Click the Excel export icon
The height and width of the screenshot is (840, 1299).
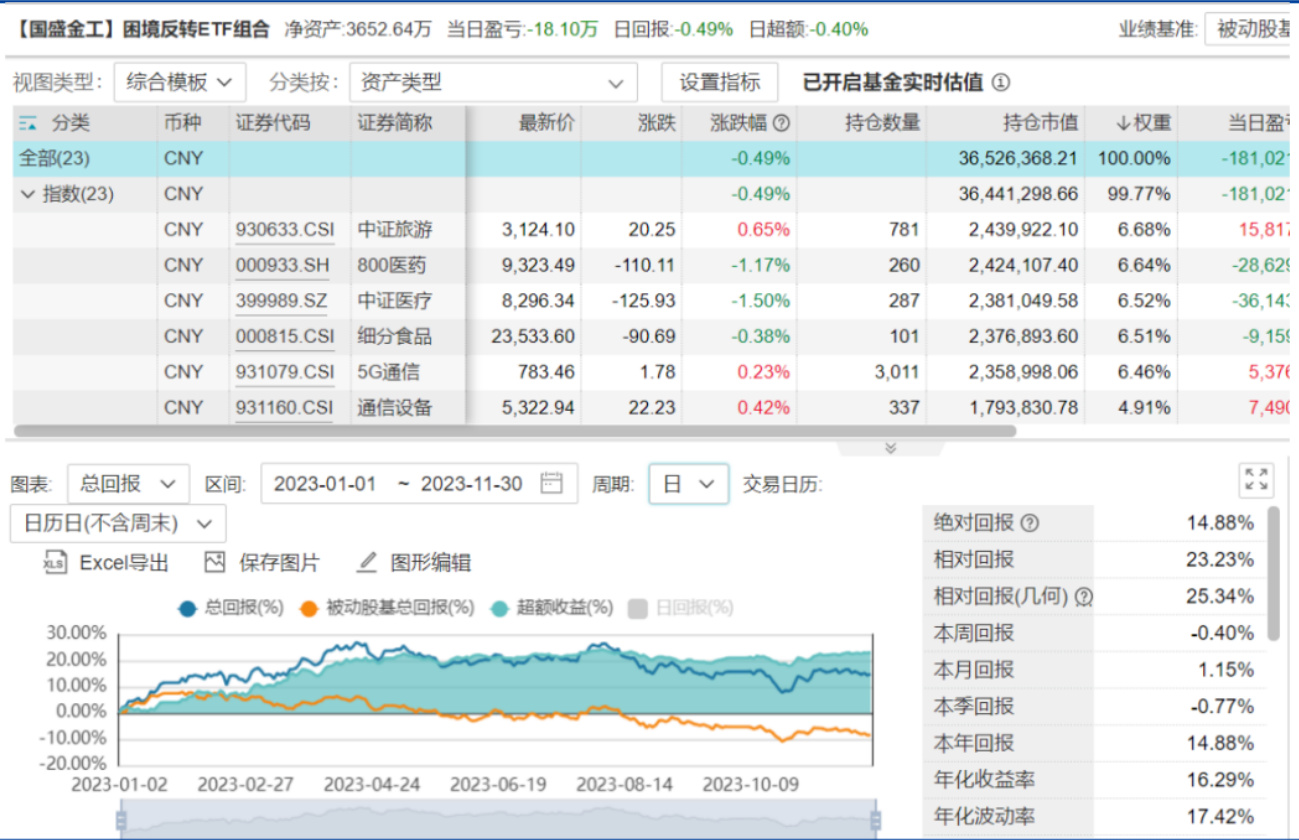tap(54, 563)
